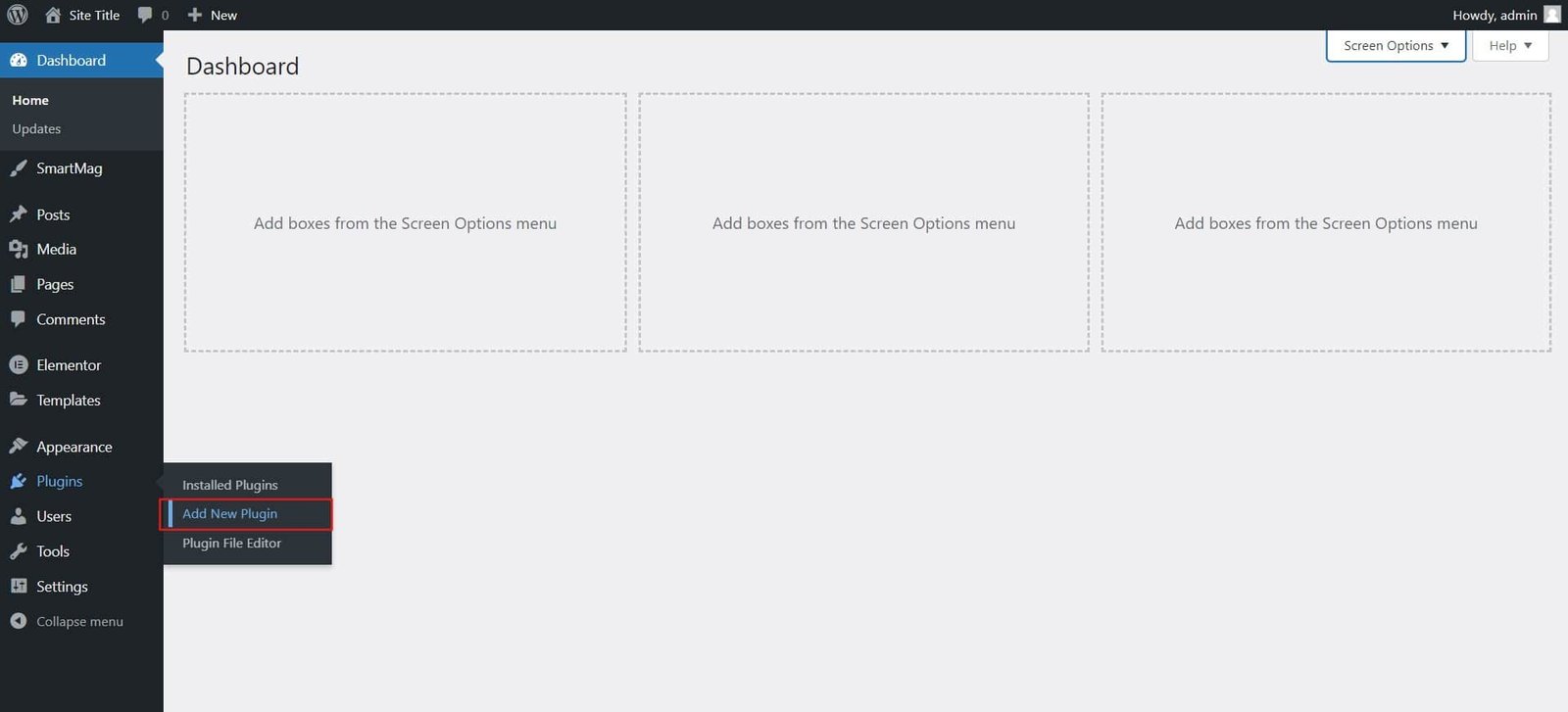Open the Media library icon

point(18,250)
